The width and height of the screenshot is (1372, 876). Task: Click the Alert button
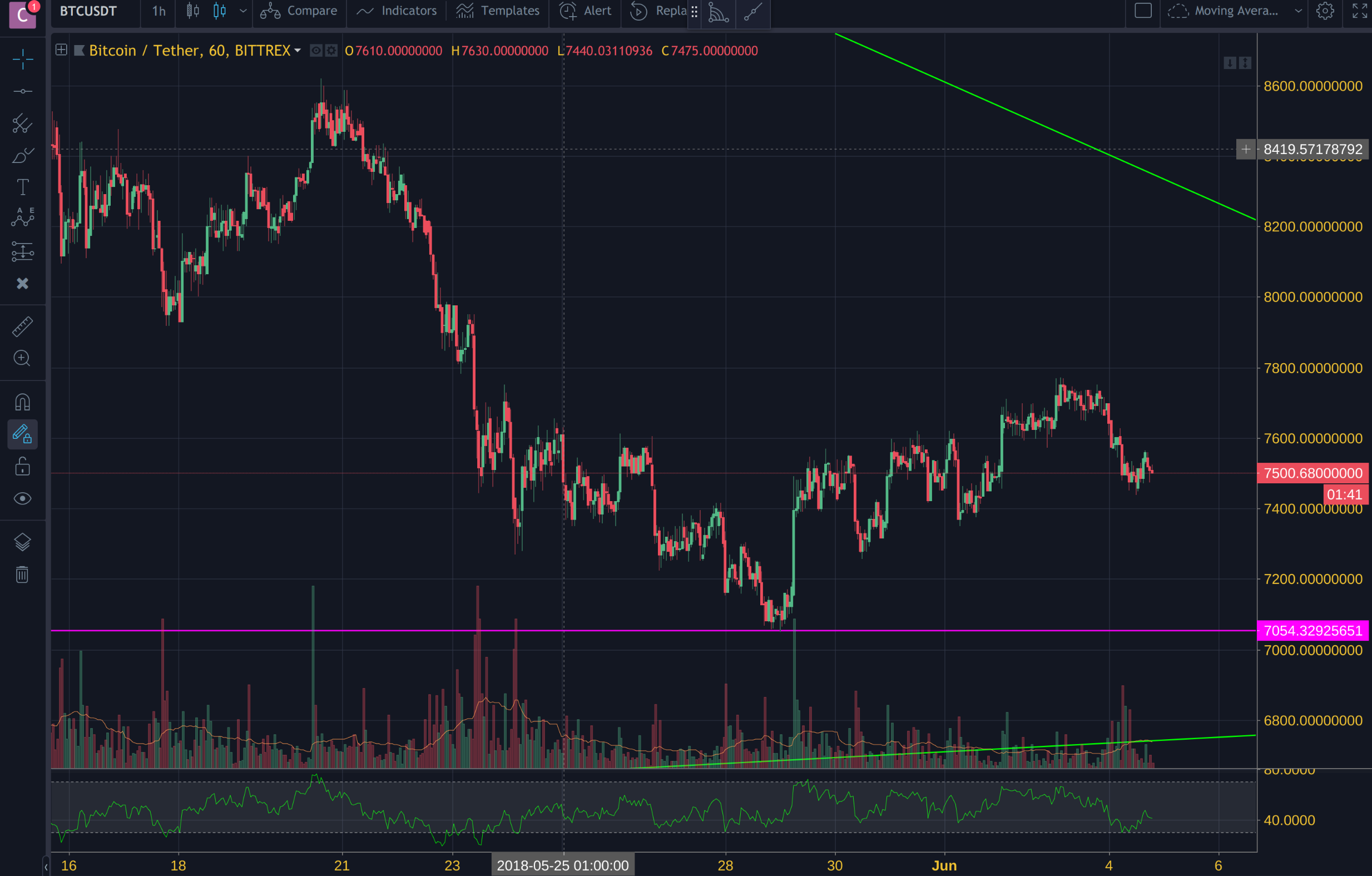[x=585, y=11]
